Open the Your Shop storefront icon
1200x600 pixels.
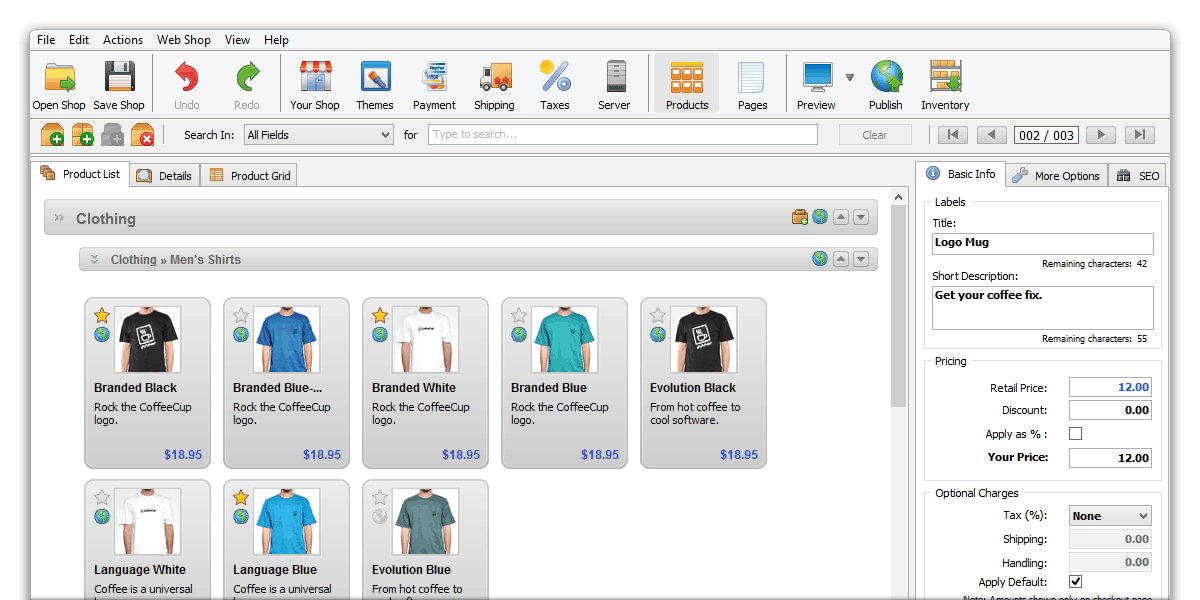pos(315,77)
